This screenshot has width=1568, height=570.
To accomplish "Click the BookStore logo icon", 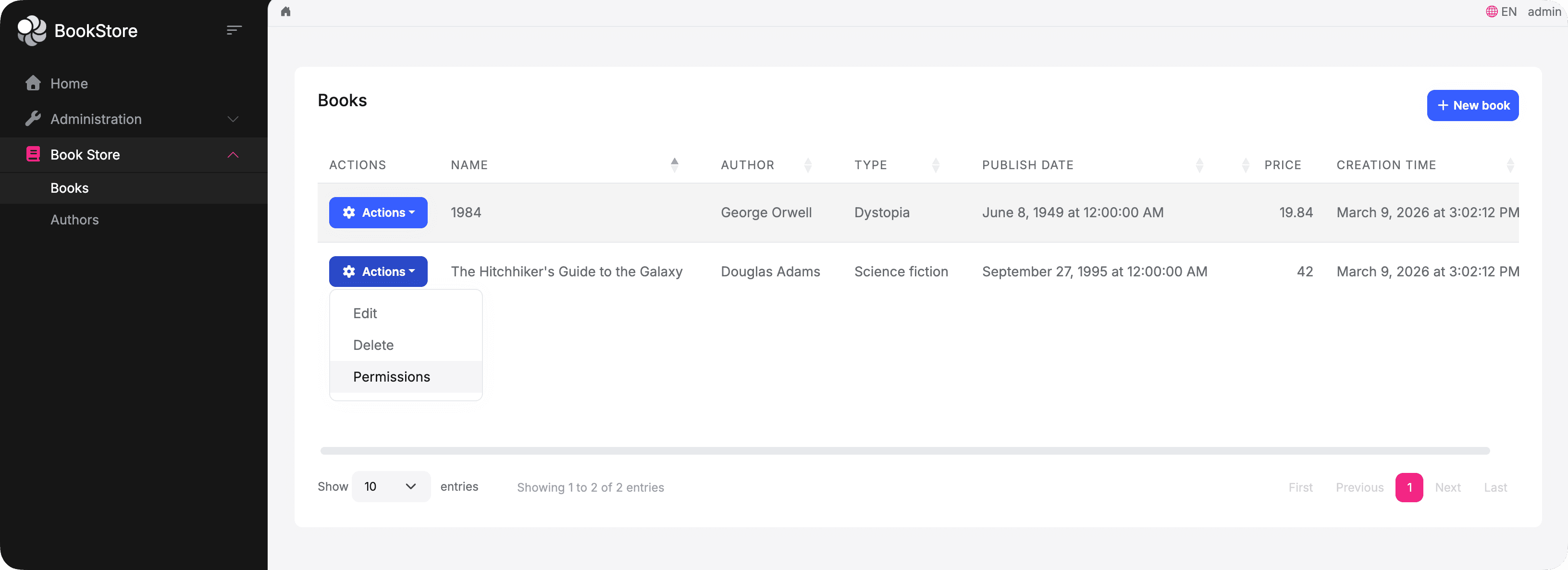I will pos(32,30).
